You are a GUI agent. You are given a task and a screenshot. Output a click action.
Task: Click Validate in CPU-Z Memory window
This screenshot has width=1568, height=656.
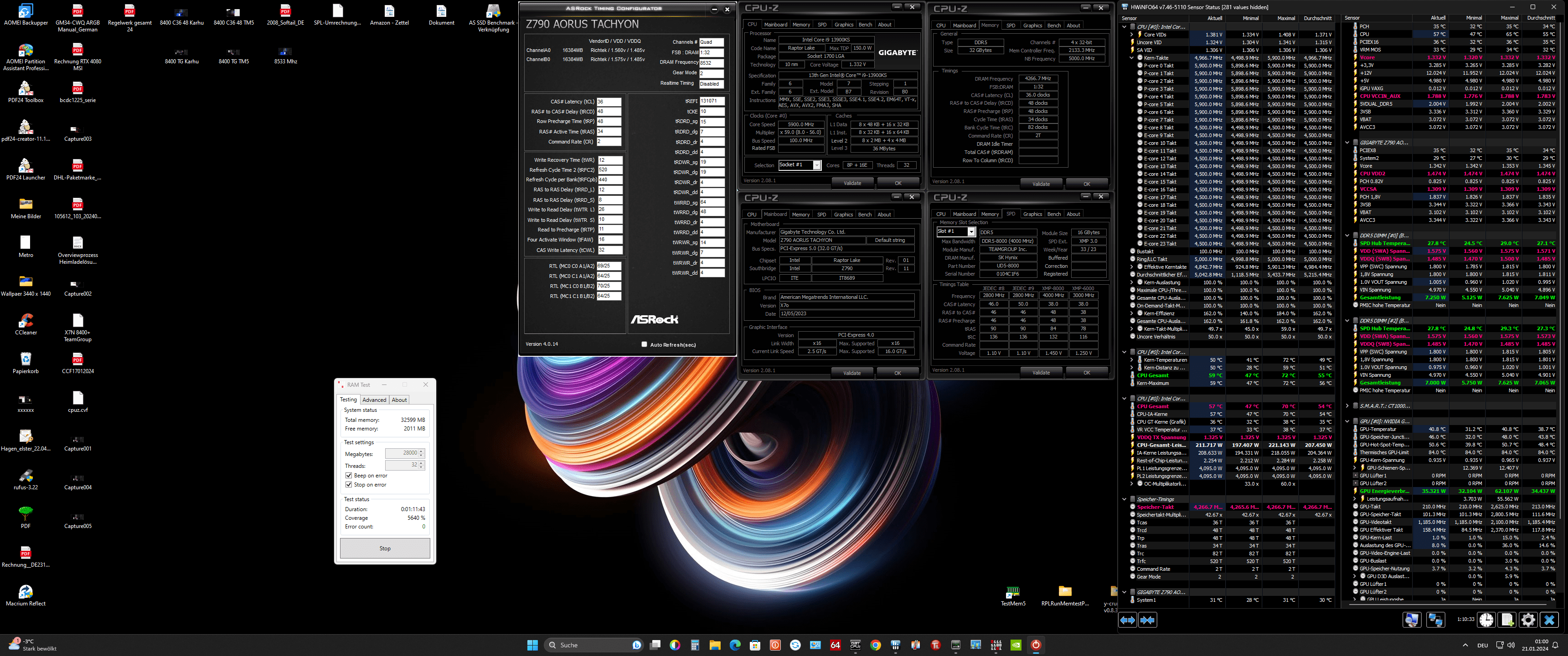(1041, 184)
